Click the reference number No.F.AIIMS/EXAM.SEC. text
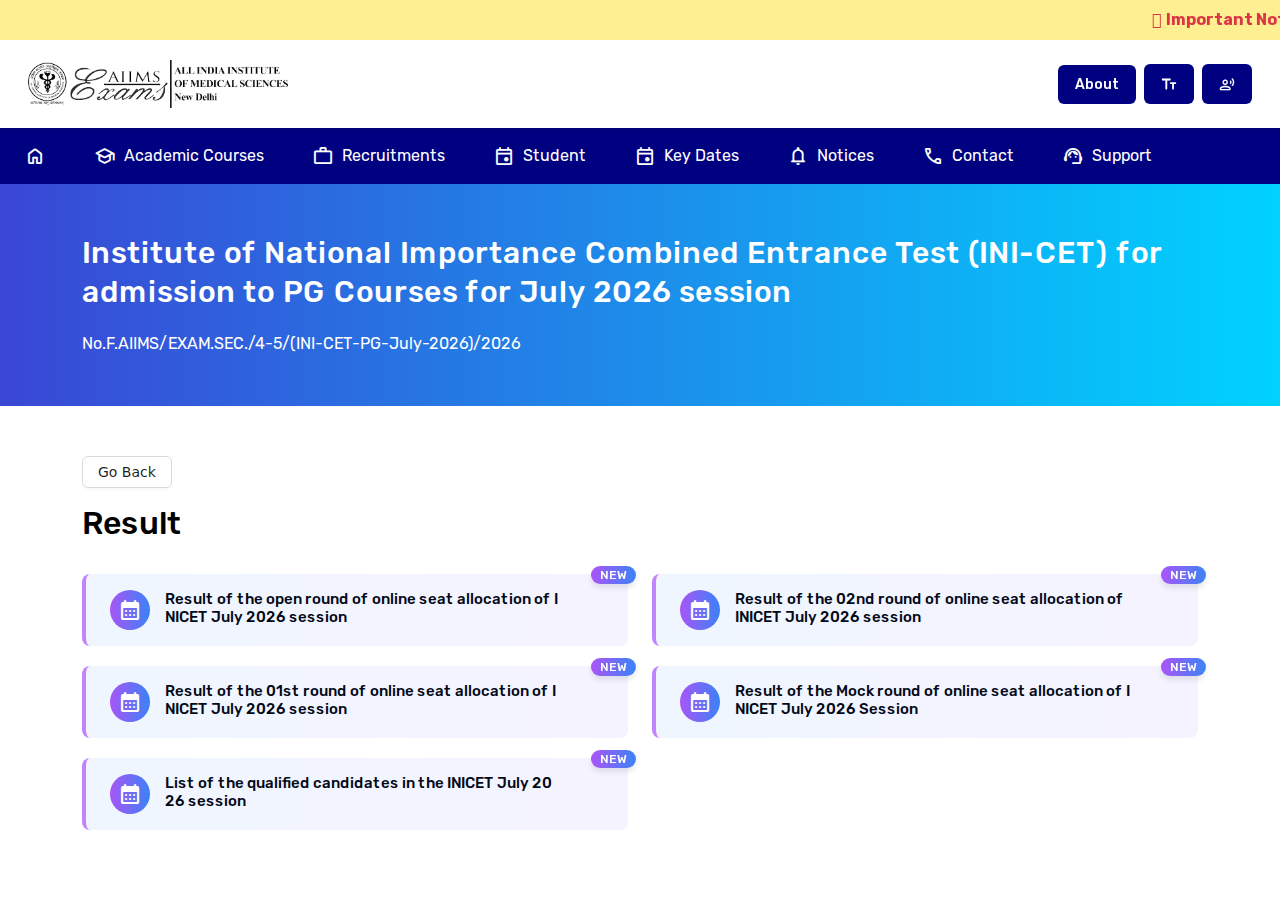The image size is (1280, 900). coord(301,343)
